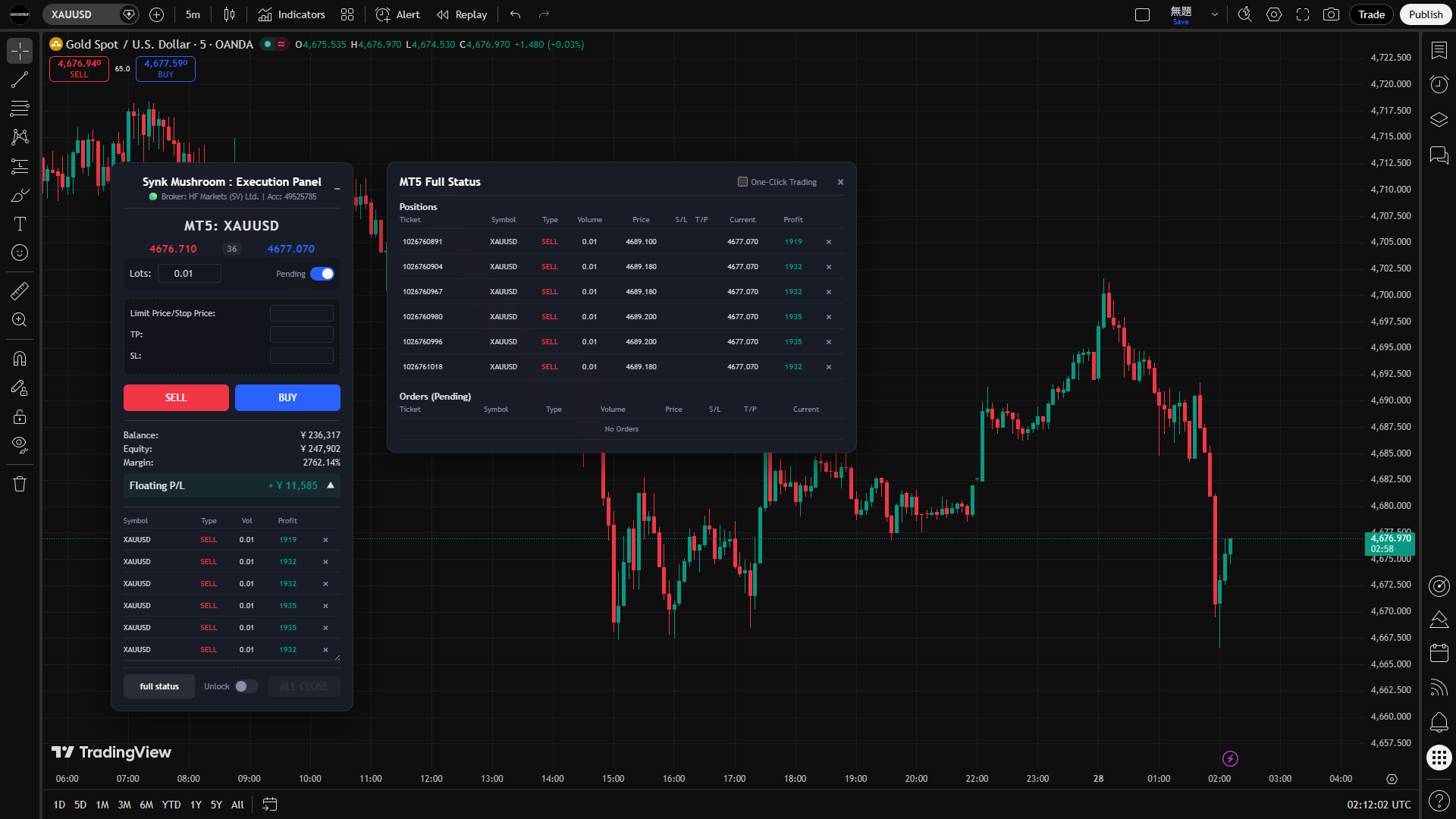Viewport: 1456px width, 819px height.
Task: Undo the last chart action
Action: tap(516, 14)
